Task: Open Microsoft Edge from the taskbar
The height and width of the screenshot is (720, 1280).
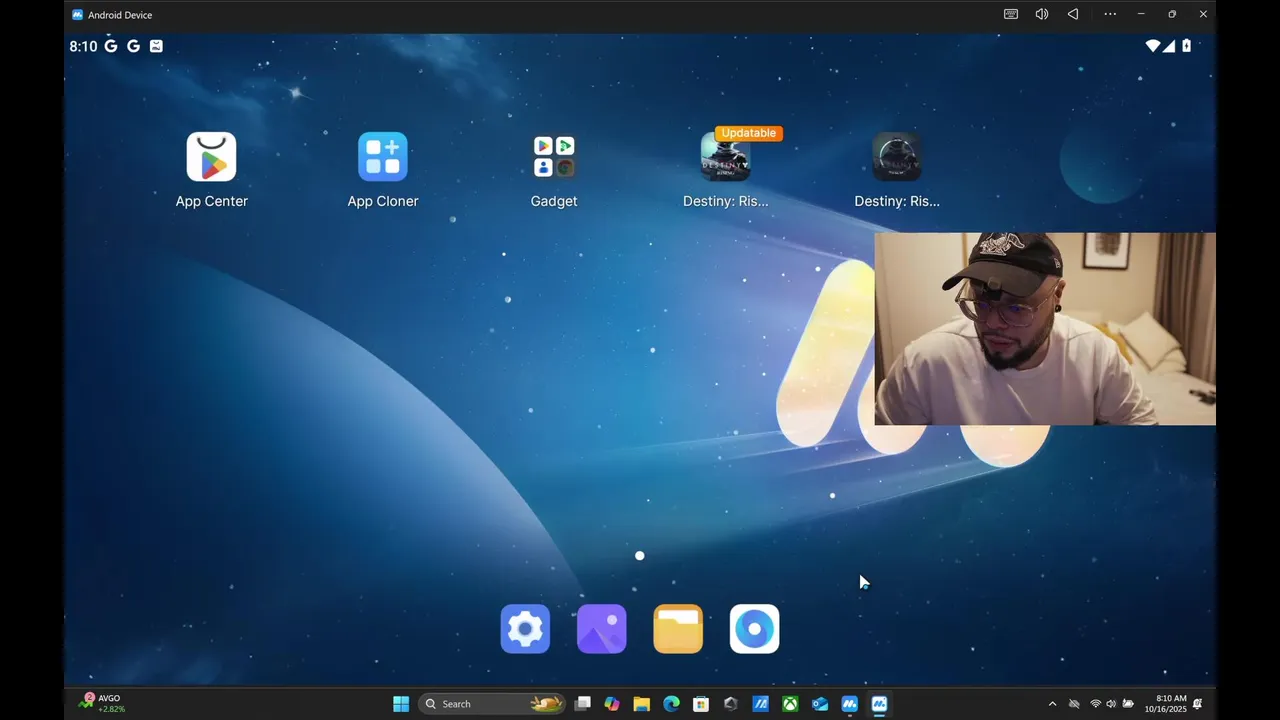Action: [671, 704]
